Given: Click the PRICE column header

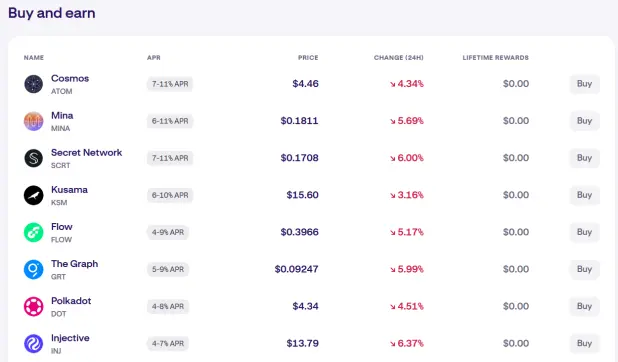Looking at the screenshot, I should (x=308, y=58).
